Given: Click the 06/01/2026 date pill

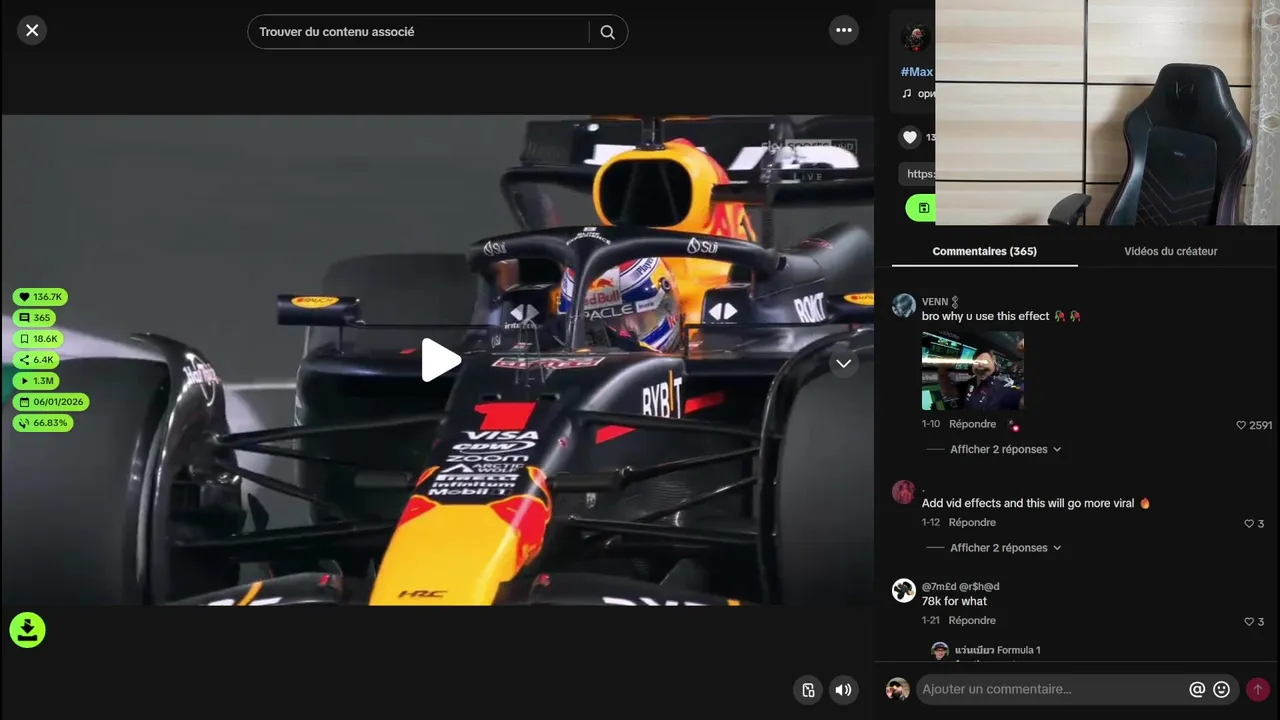Looking at the screenshot, I should click(50, 402).
